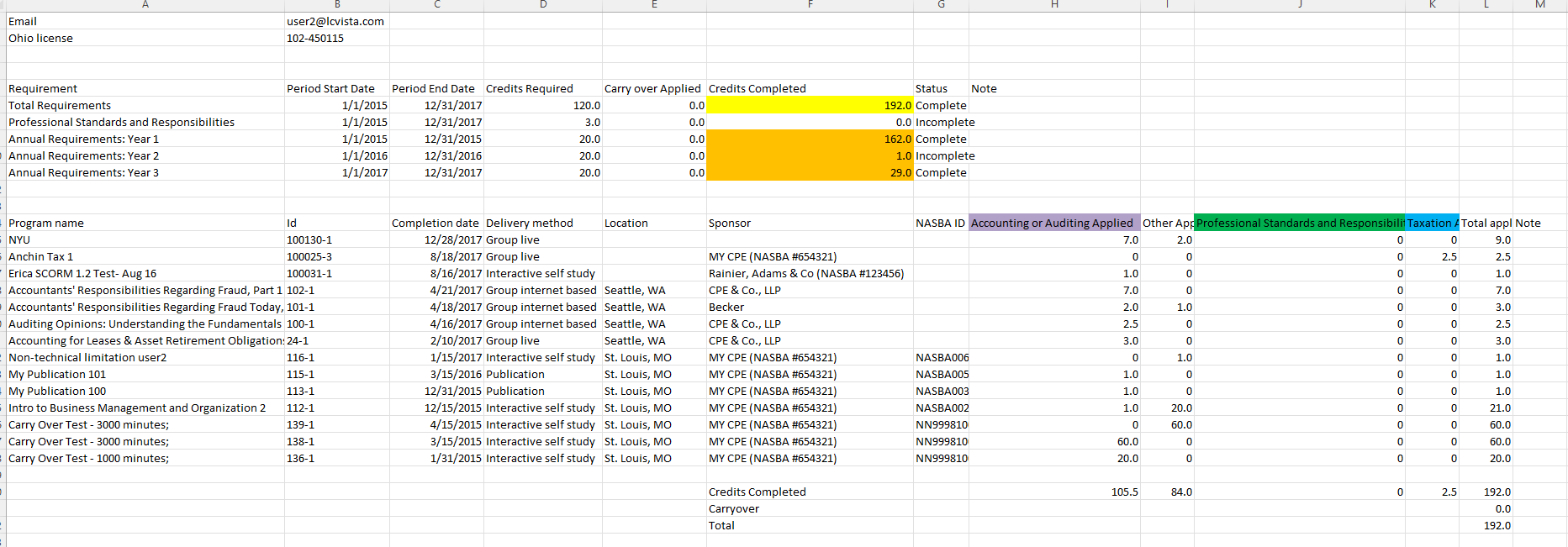The height and width of the screenshot is (547, 1568).
Task: Select the Id cell 100031-1
Action: click(309, 274)
